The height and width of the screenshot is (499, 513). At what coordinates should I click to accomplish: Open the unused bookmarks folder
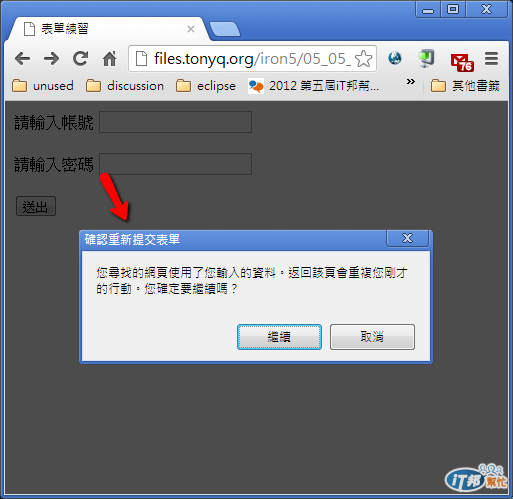[x=43, y=86]
